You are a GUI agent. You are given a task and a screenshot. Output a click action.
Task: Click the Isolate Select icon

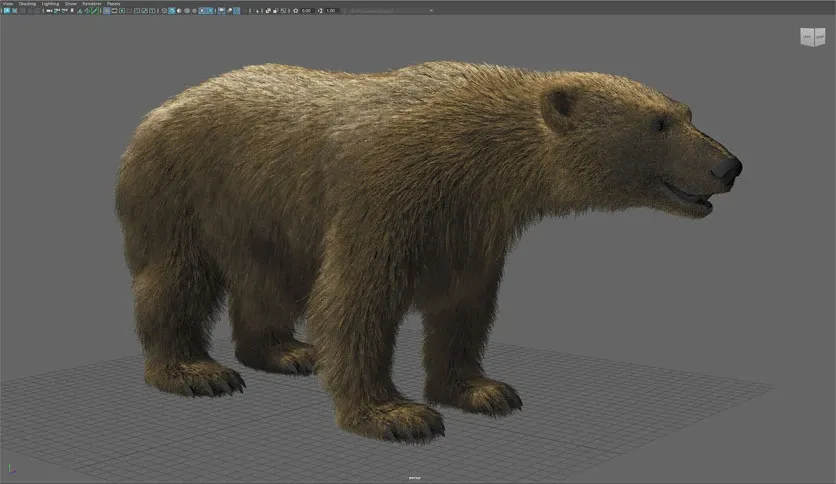pos(268,11)
